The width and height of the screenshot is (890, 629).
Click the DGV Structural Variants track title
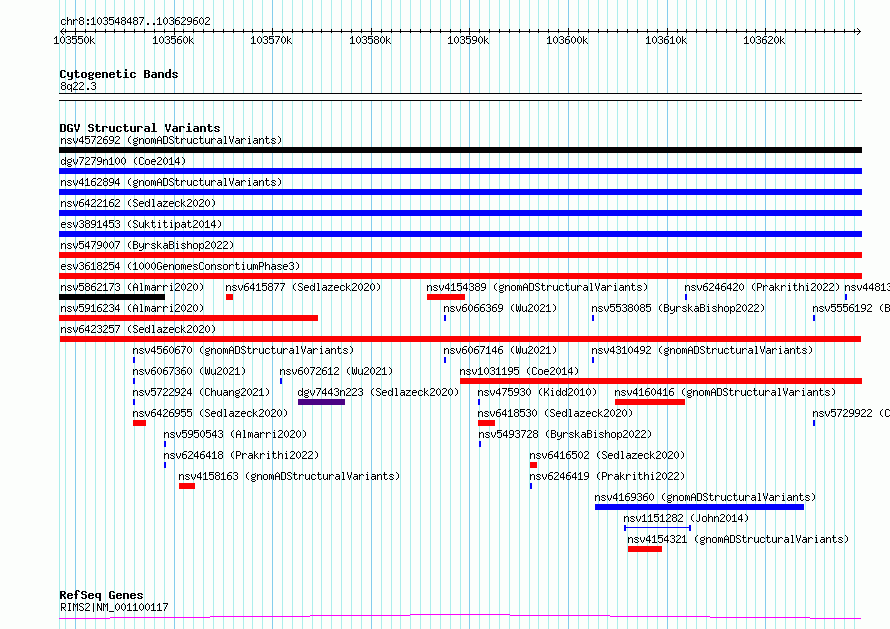pos(140,128)
